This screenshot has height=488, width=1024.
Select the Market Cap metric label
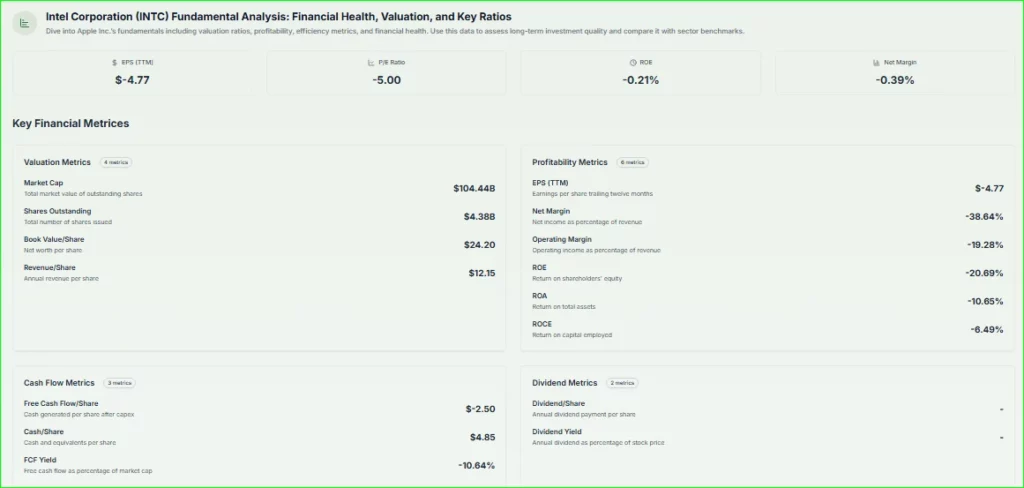tap(43, 183)
